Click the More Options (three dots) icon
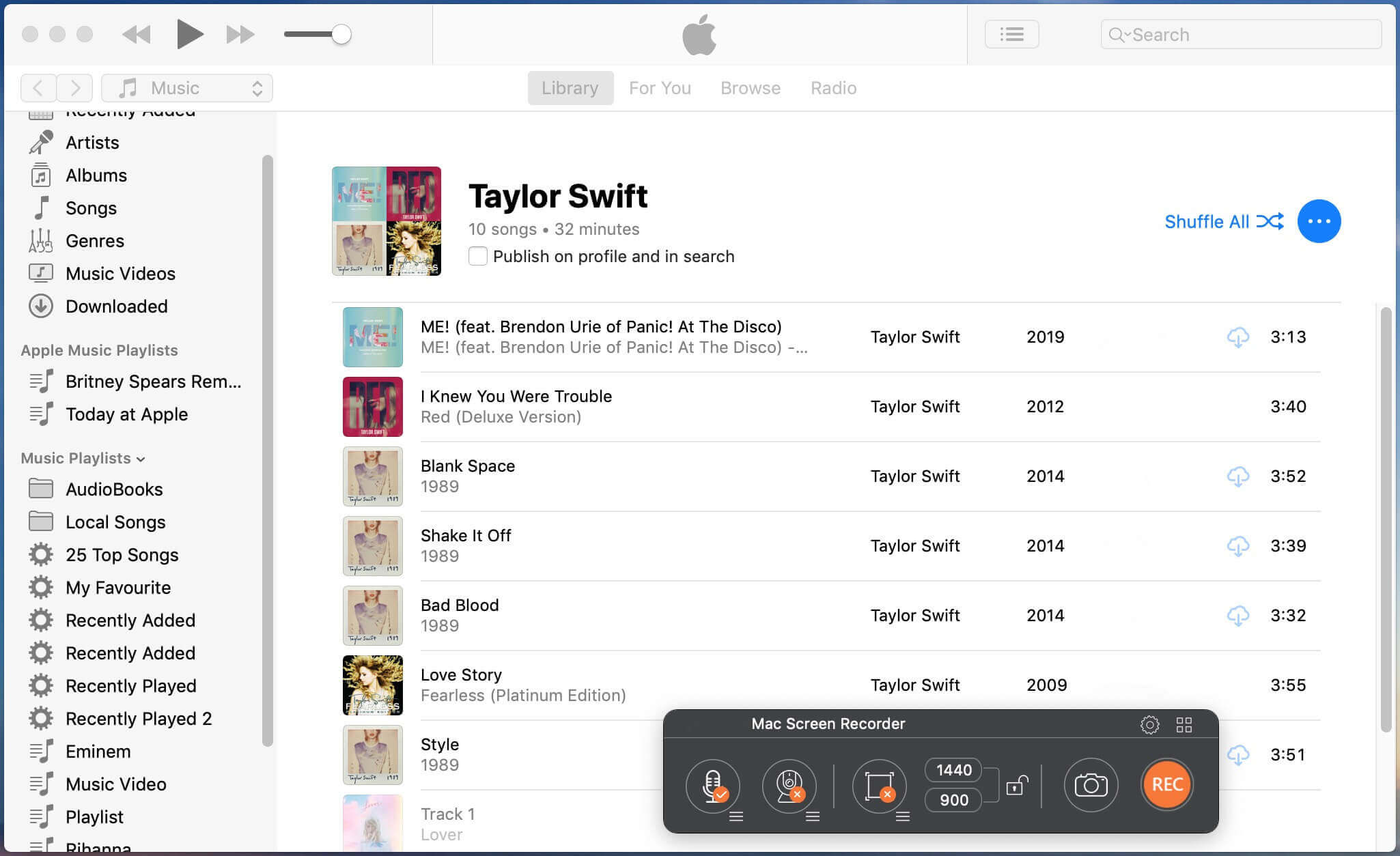Screen dimensions: 1400x856 1320,221
